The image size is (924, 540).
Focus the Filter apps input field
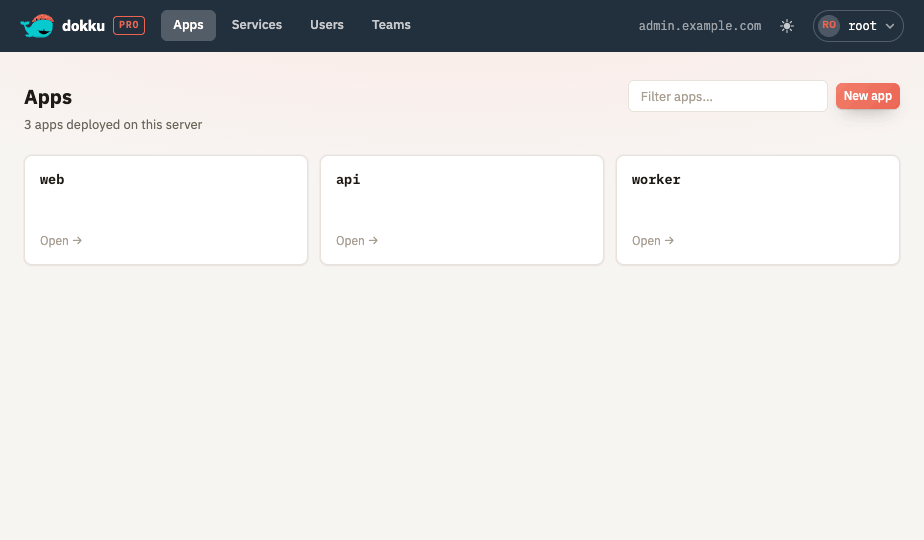coord(728,96)
